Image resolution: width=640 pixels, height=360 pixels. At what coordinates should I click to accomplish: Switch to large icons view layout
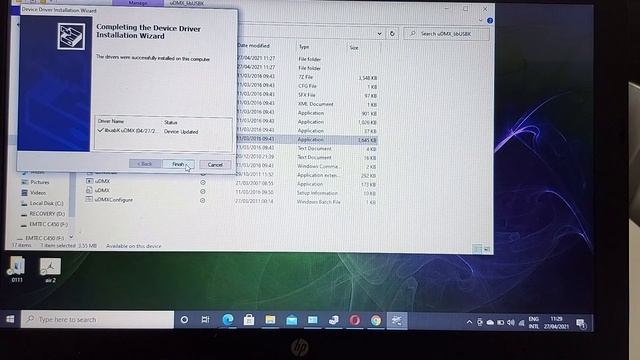pyautogui.click(x=487, y=249)
